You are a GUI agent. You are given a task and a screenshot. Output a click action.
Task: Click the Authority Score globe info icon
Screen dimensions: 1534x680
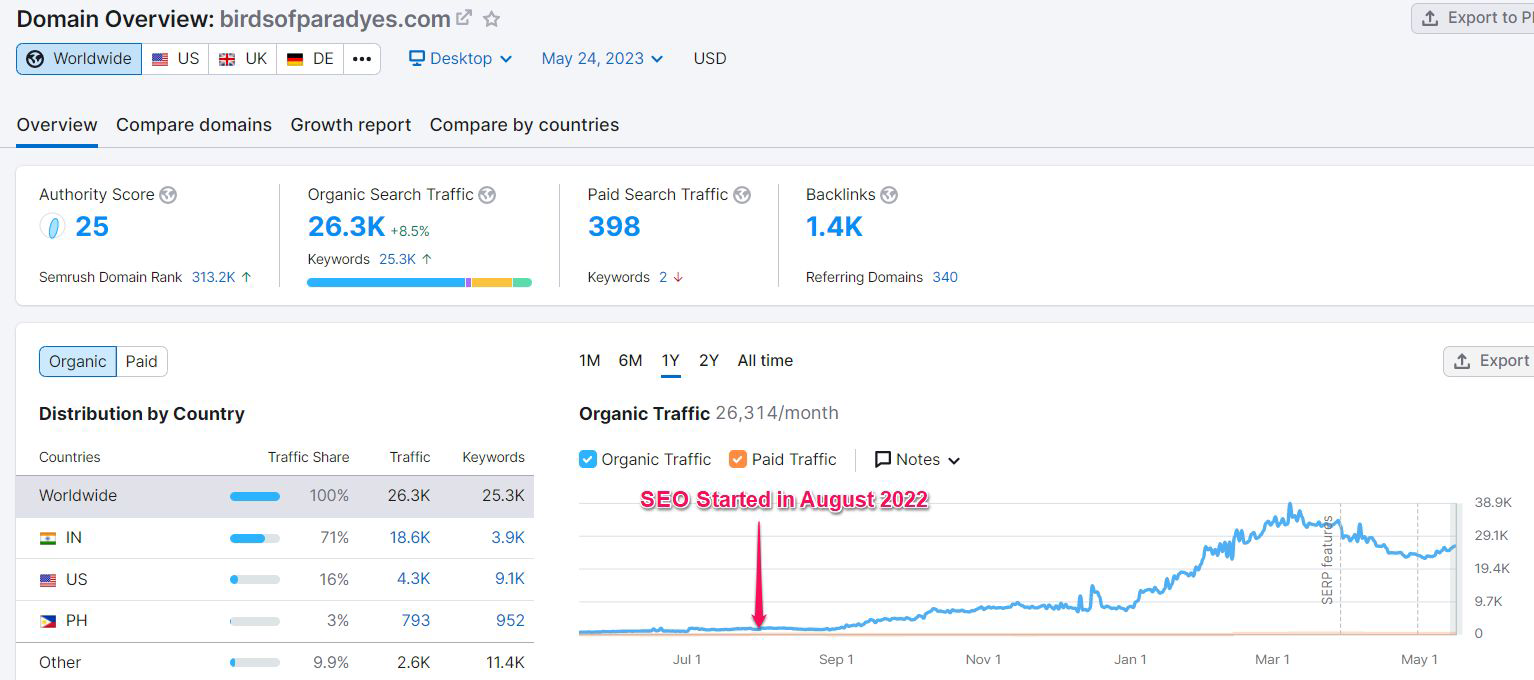[x=168, y=195]
